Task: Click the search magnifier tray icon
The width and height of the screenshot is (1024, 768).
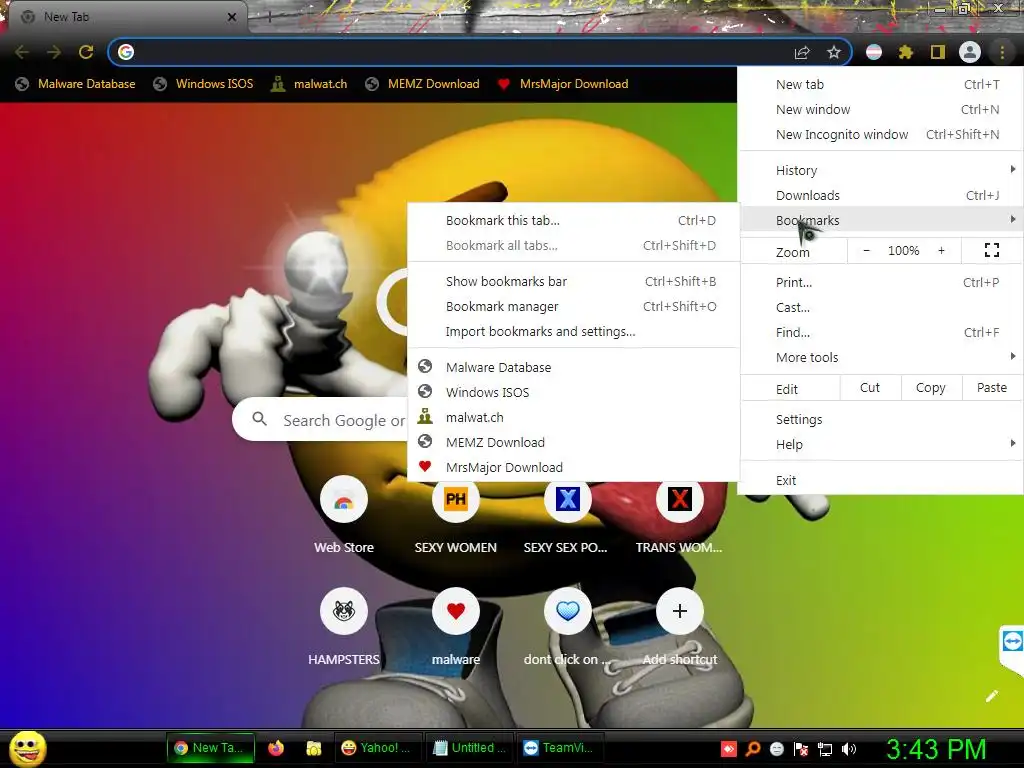Action: (x=753, y=748)
